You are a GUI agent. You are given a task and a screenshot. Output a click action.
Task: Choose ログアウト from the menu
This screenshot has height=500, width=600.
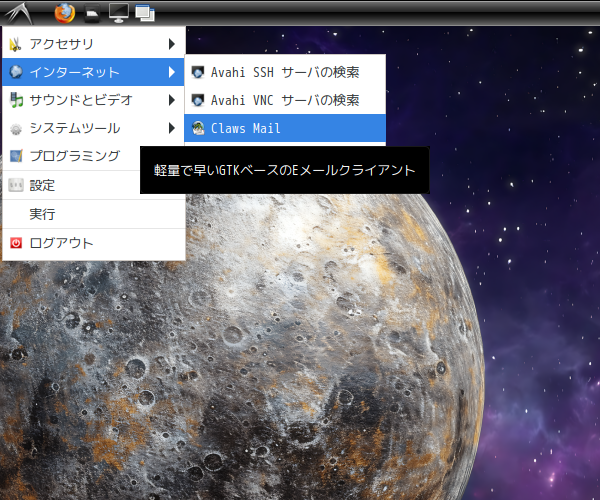pyautogui.click(x=93, y=243)
